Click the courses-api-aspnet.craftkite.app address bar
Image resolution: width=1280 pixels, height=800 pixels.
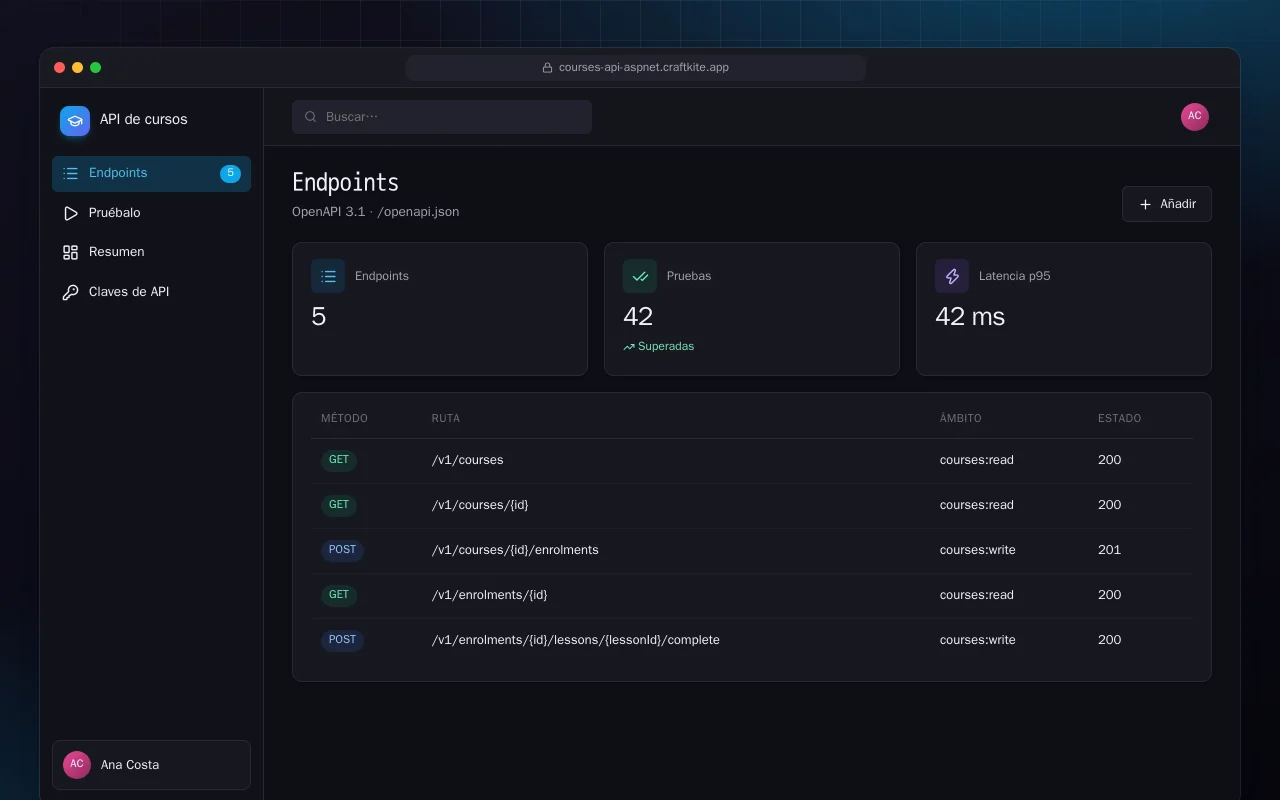point(636,68)
